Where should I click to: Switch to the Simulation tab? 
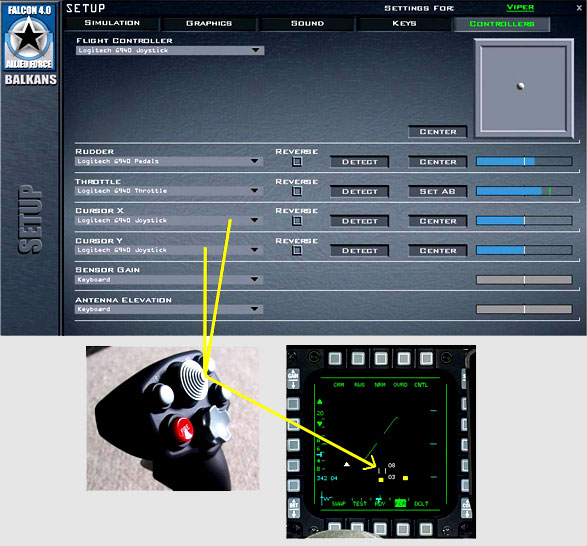112,23
